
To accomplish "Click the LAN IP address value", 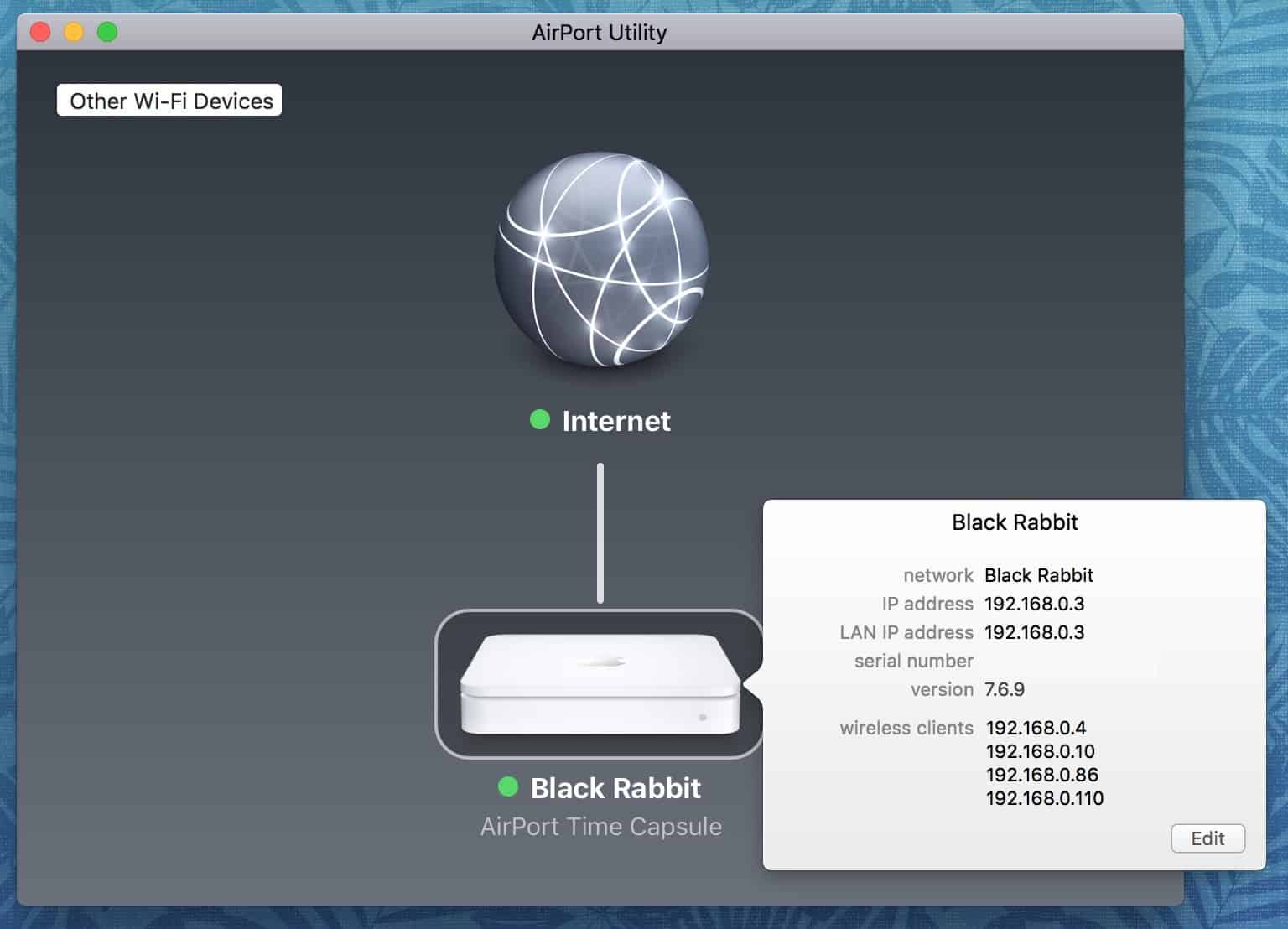I will (1034, 632).
